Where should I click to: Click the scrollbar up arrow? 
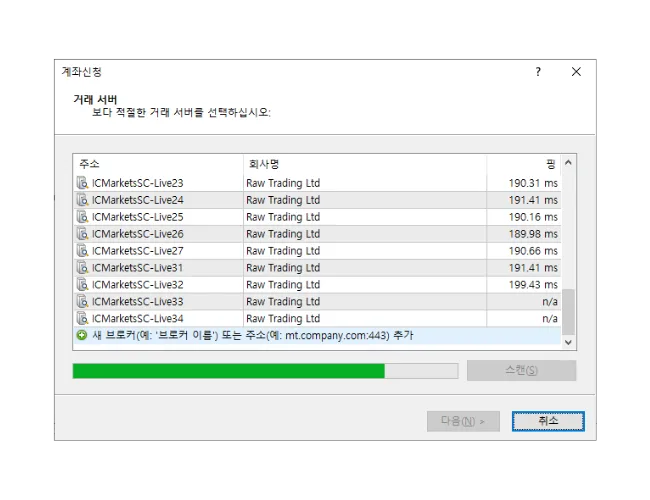(x=568, y=163)
